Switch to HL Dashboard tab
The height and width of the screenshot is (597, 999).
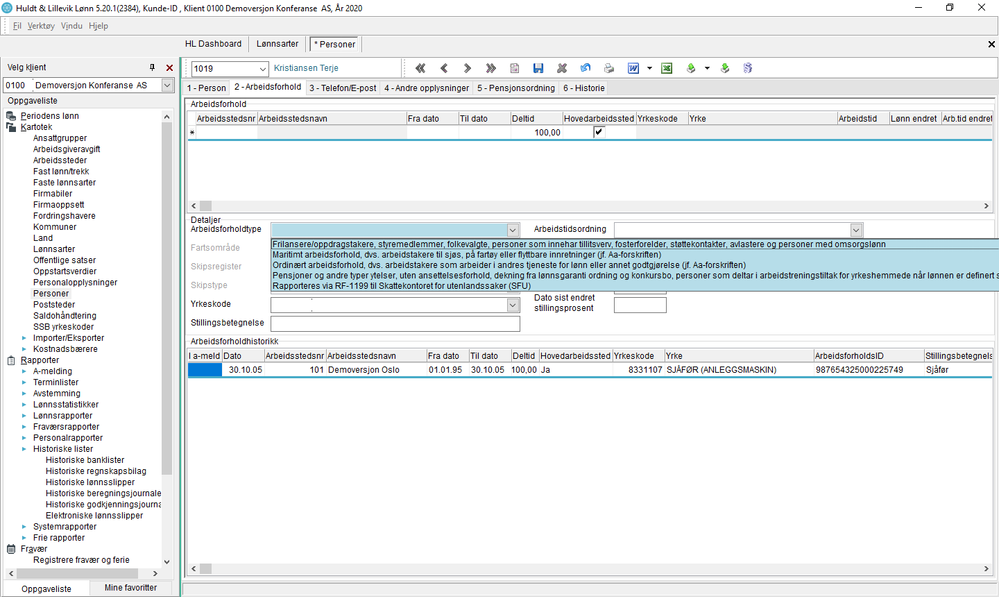(213, 44)
